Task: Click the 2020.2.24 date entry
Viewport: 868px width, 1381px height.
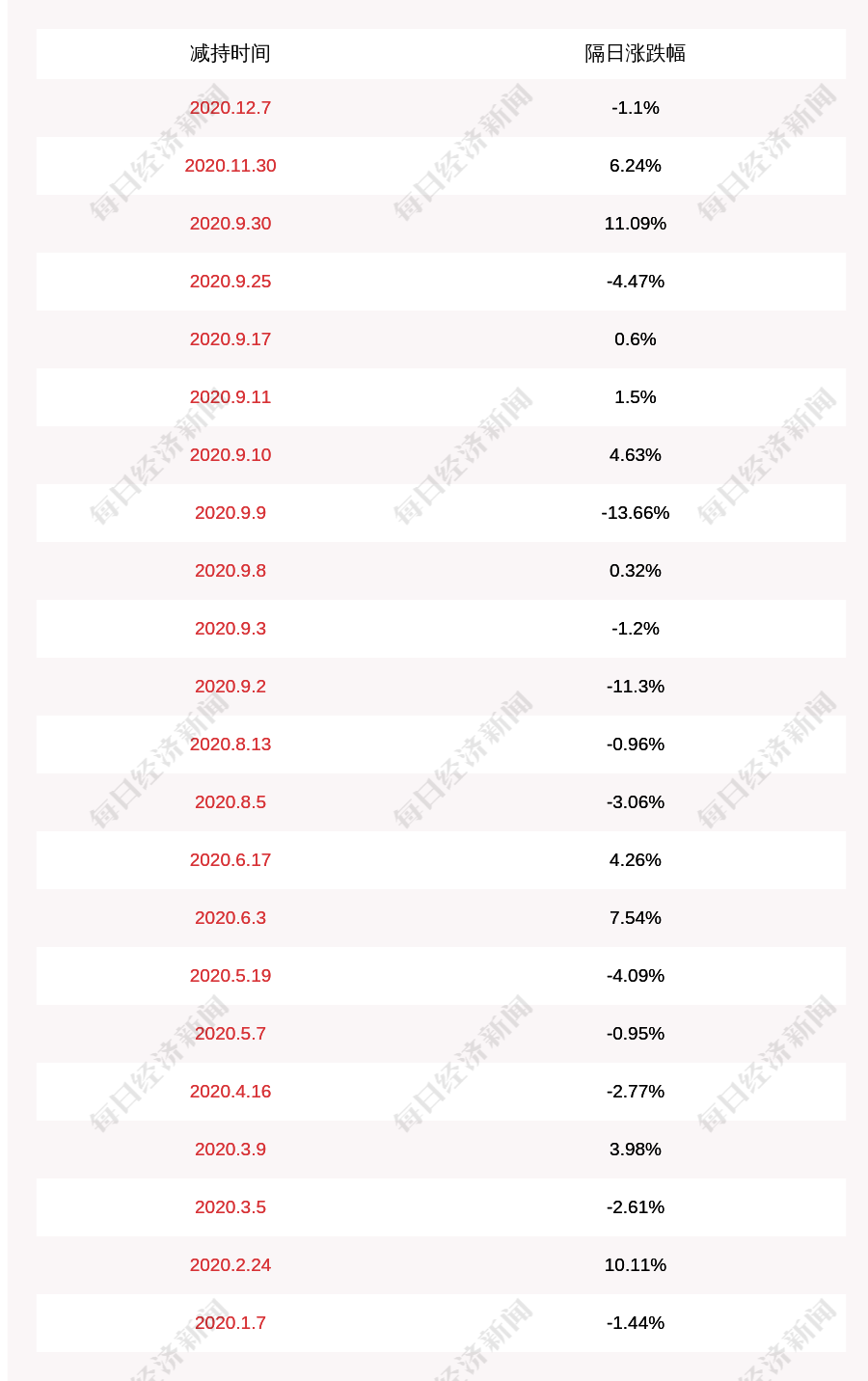Action: click(231, 1264)
